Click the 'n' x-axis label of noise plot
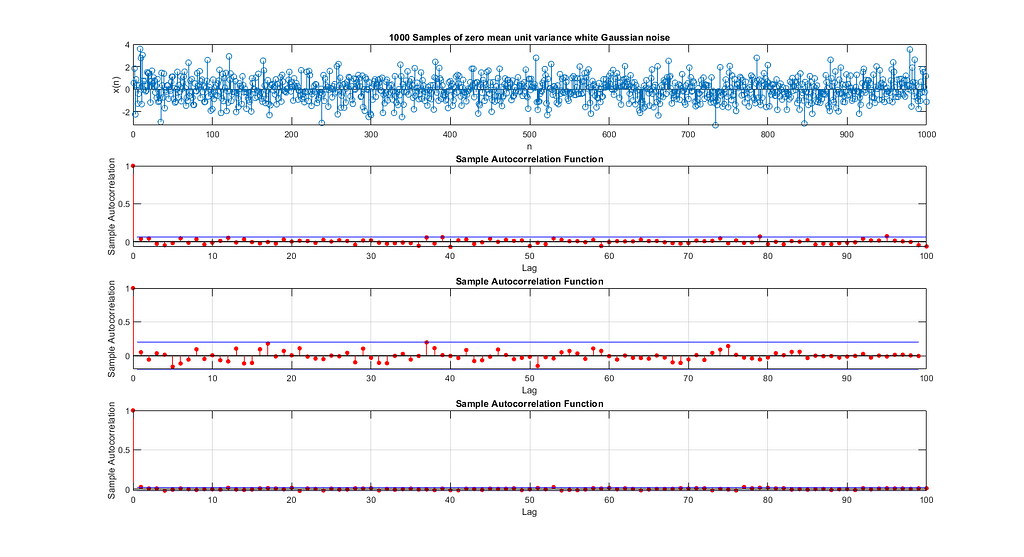This screenshot has height=557, width=1024. [529, 146]
